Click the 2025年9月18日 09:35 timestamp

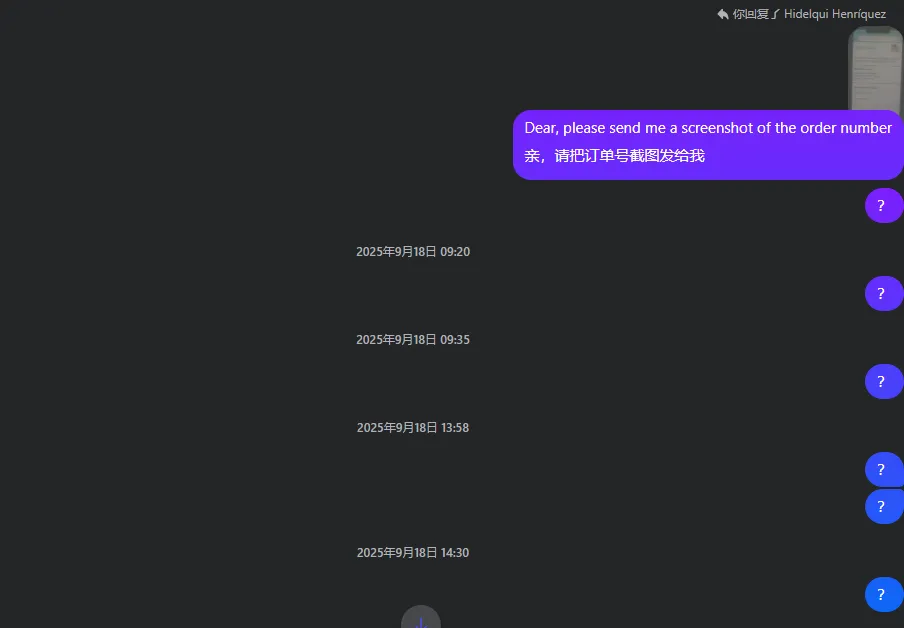pyautogui.click(x=413, y=340)
